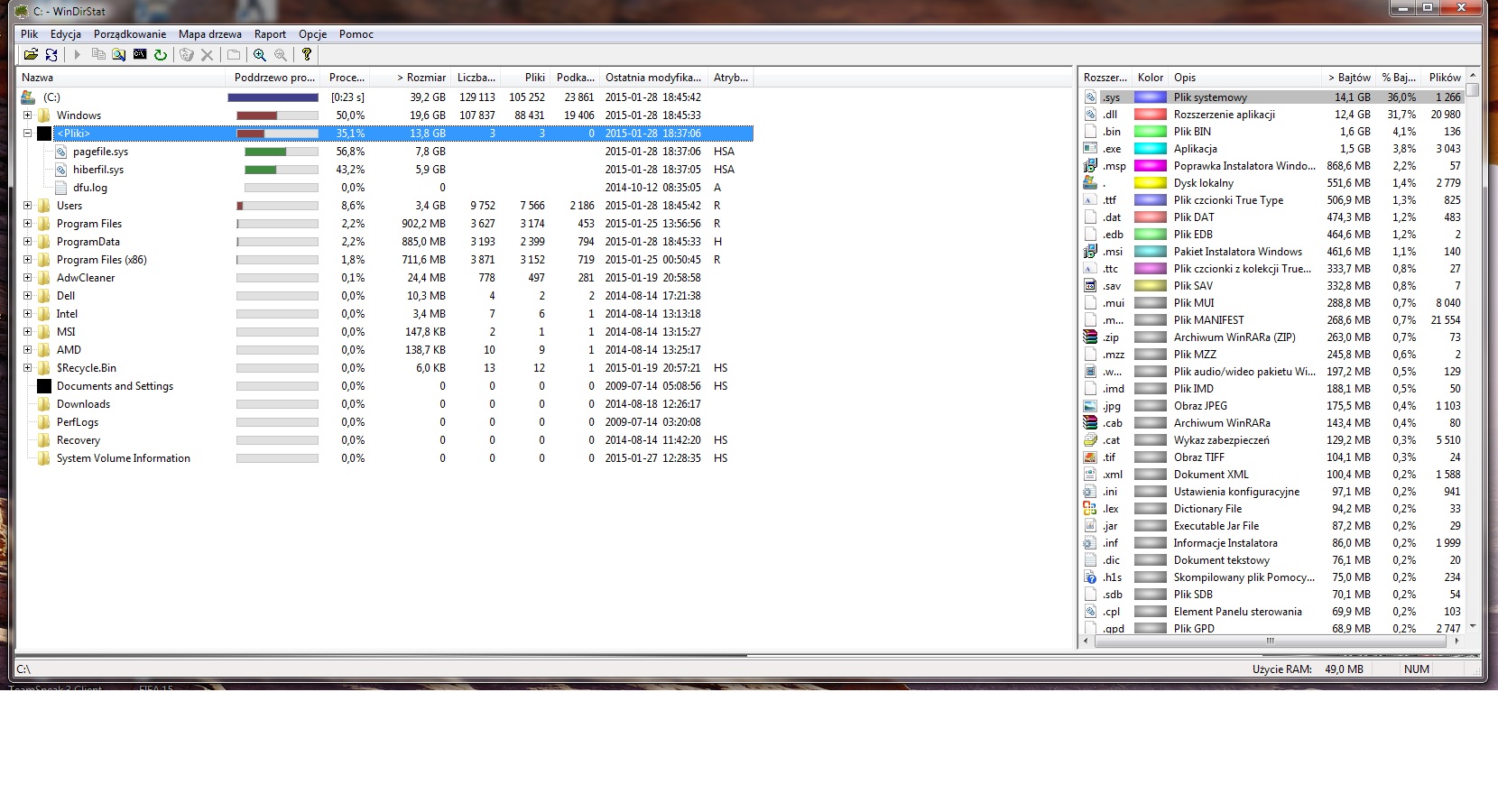Open command prompt here via toolbar icon

pos(140,55)
